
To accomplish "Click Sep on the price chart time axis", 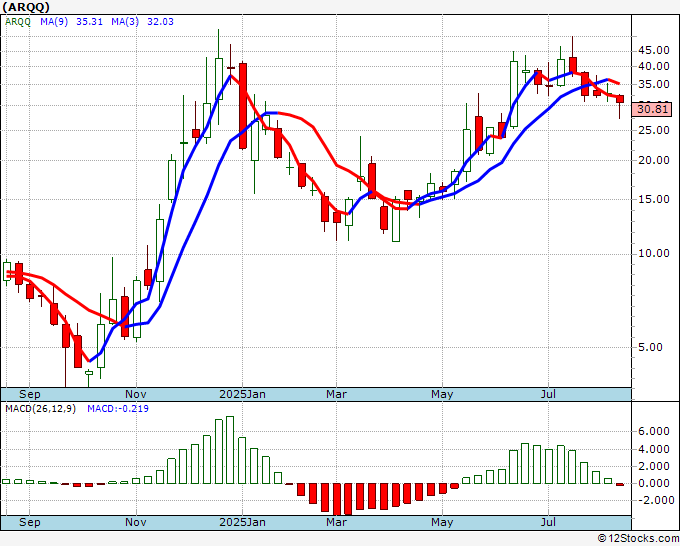I will click(29, 394).
